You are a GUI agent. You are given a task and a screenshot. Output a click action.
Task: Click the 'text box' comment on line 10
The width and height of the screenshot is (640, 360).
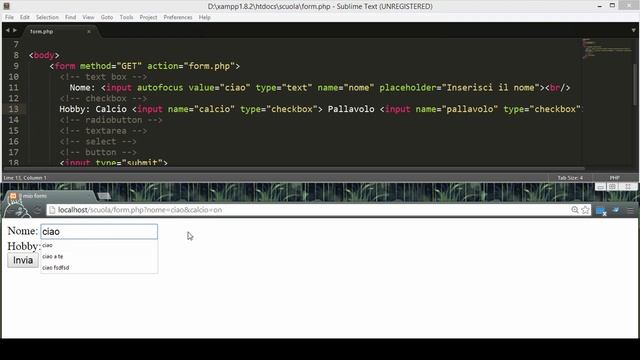[x=103, y=77]
